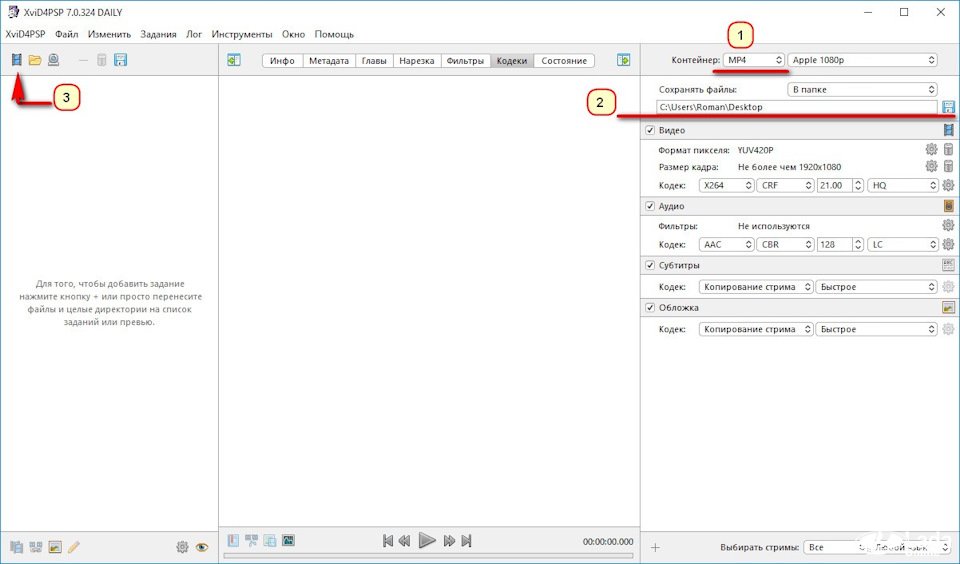
Task: Open the Контейнер MP4 dropdown
Action: pyautogui.click(x=754, y=60)
